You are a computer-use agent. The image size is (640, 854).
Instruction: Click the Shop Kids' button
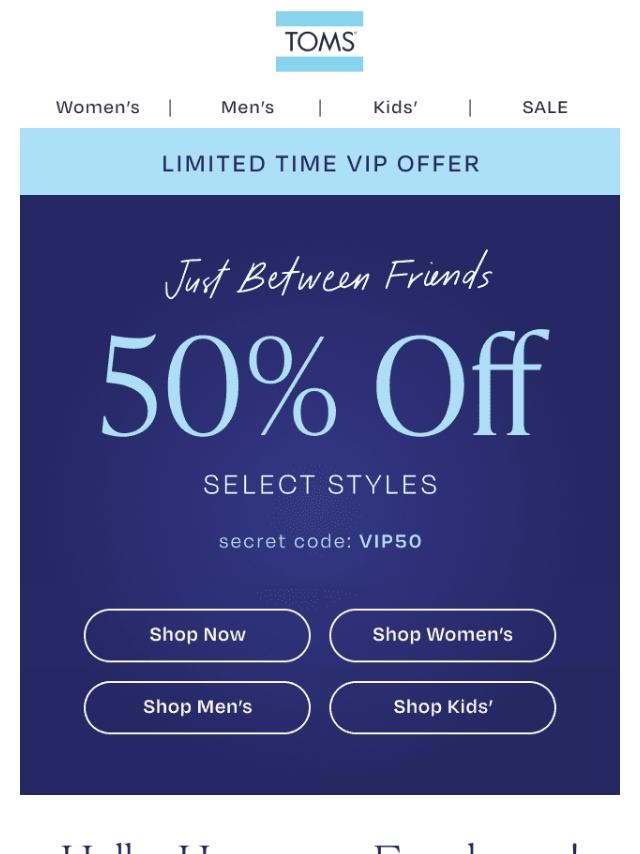(442, 707)
